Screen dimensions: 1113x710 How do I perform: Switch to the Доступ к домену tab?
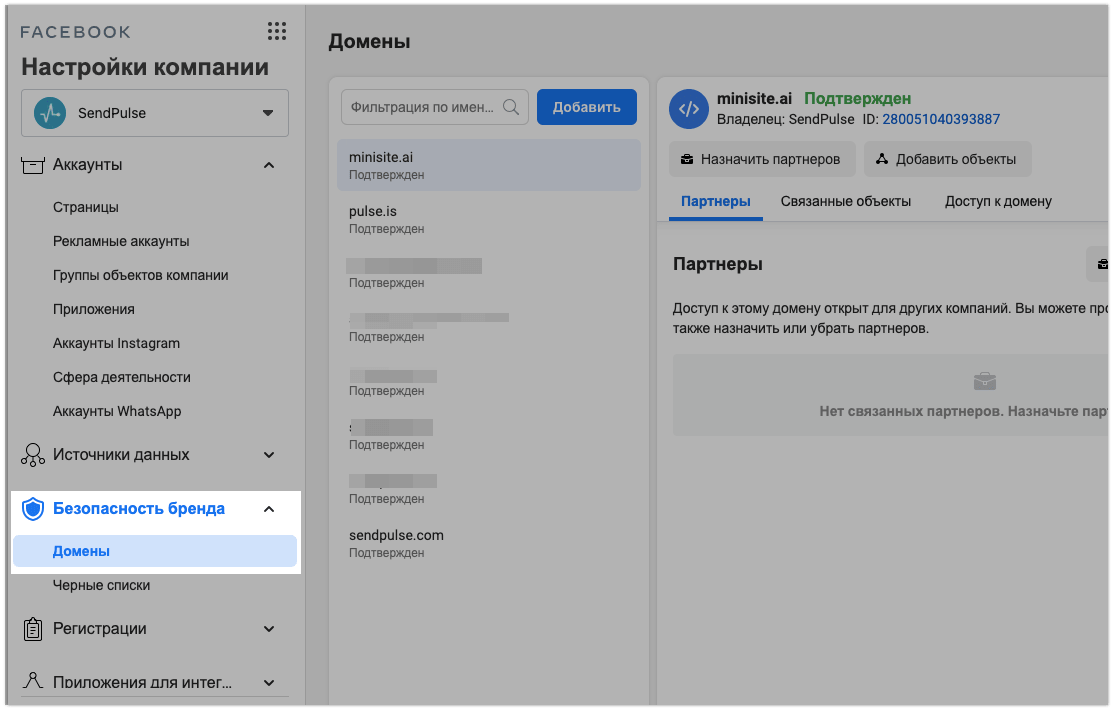click(998, 201)
